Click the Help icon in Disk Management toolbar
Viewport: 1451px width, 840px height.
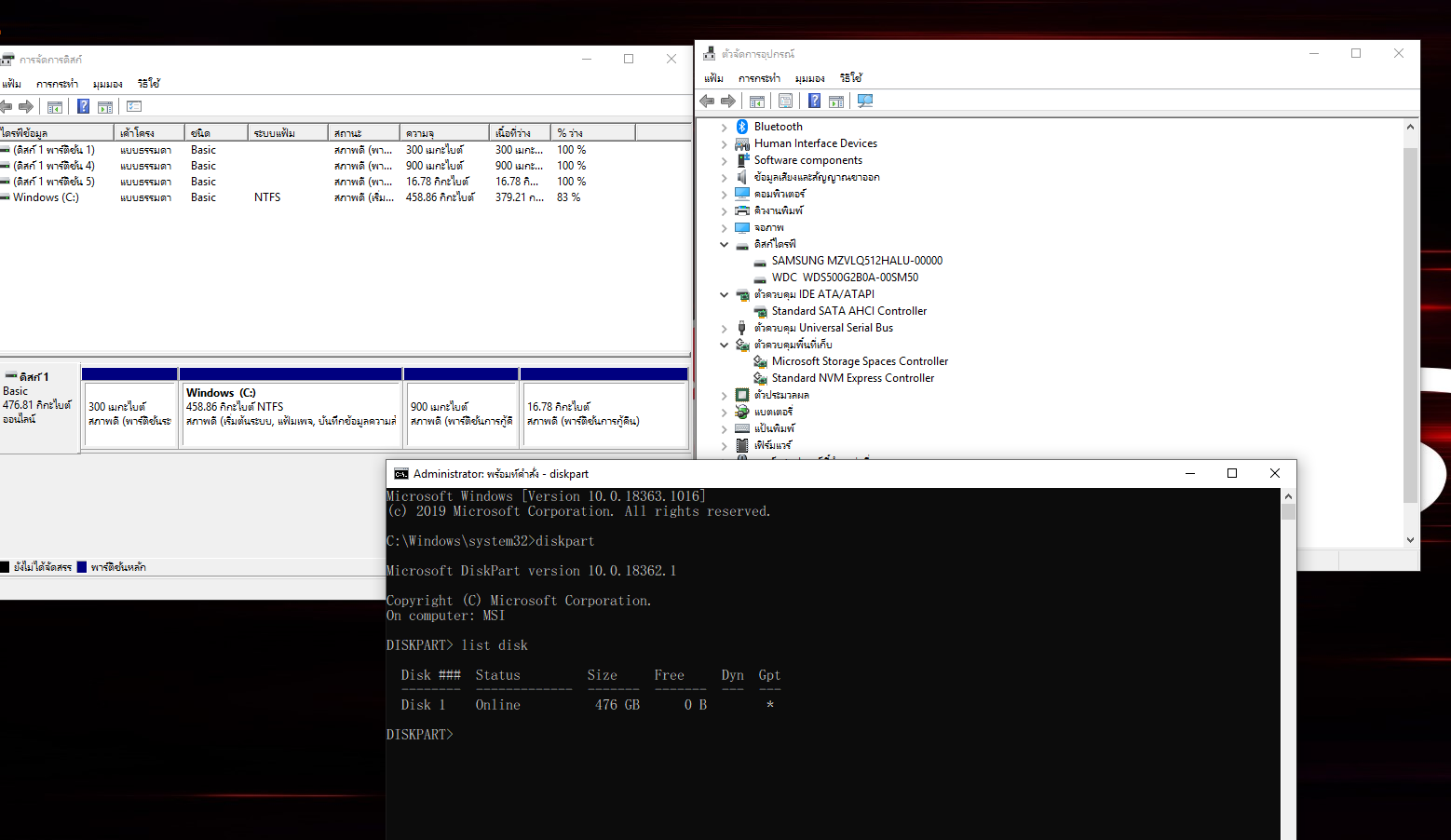tap(83, 107)
